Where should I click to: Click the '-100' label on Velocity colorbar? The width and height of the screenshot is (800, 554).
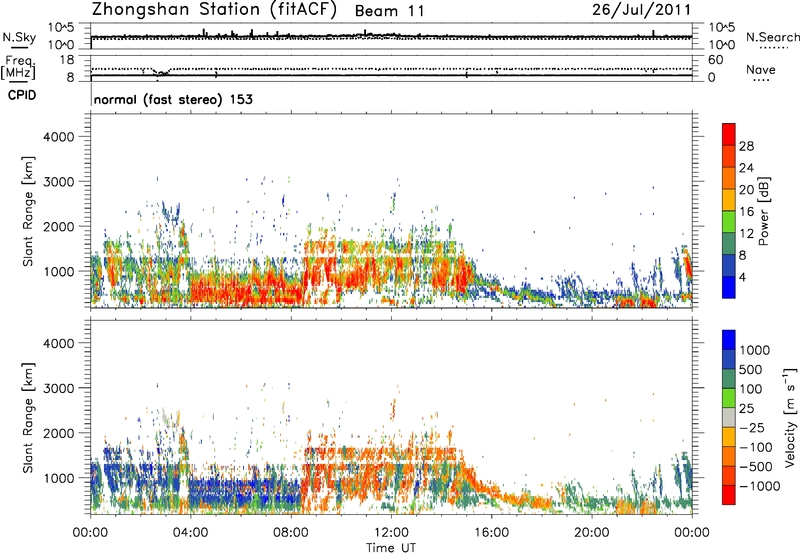756,447
